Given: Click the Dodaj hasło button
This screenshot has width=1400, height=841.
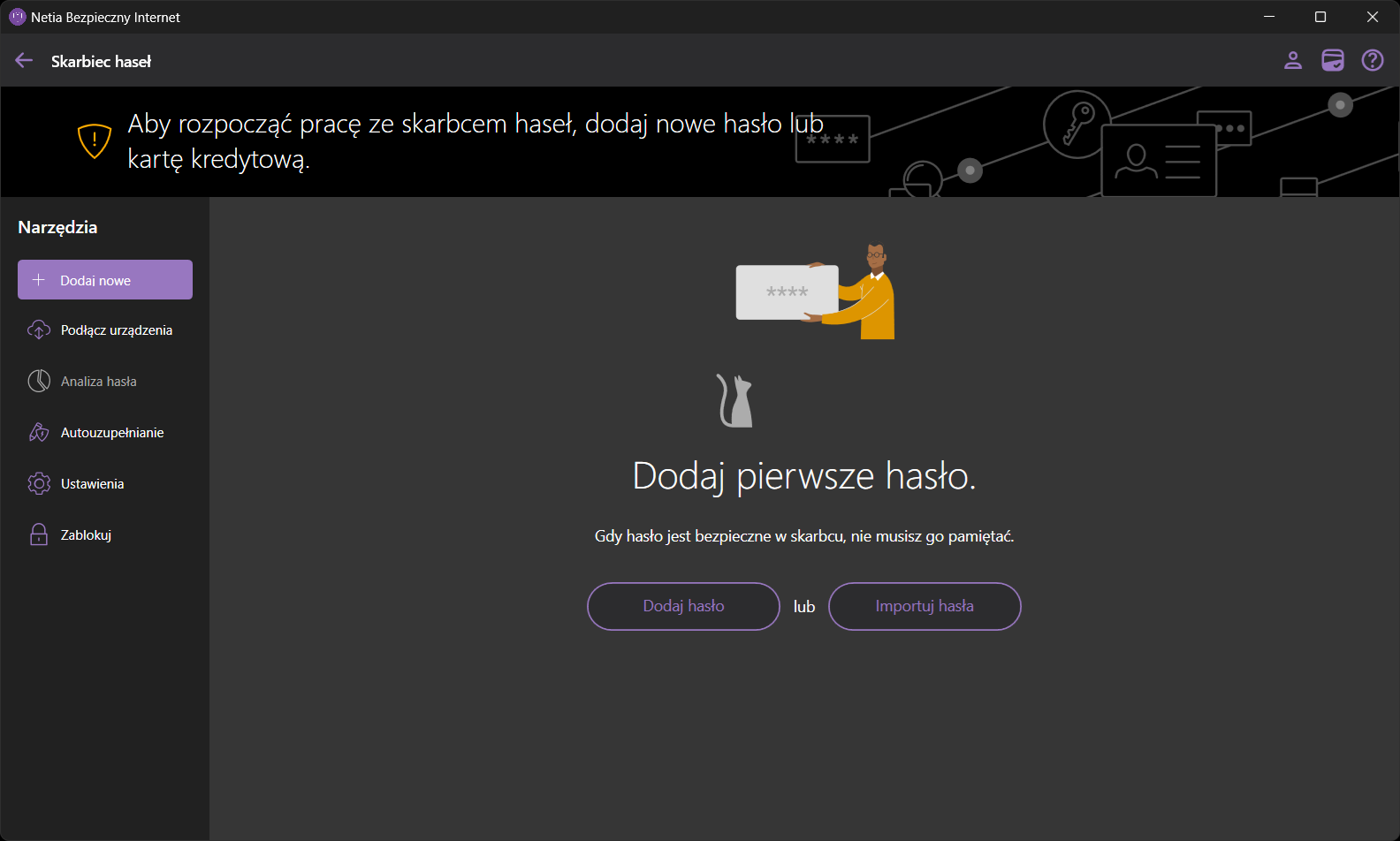Looking at the screenshot, I should 683,606.
